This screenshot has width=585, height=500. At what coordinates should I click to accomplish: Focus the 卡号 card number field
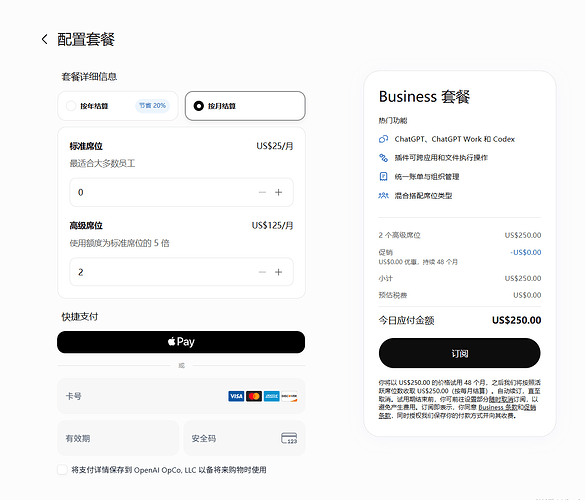click(181, 396)
